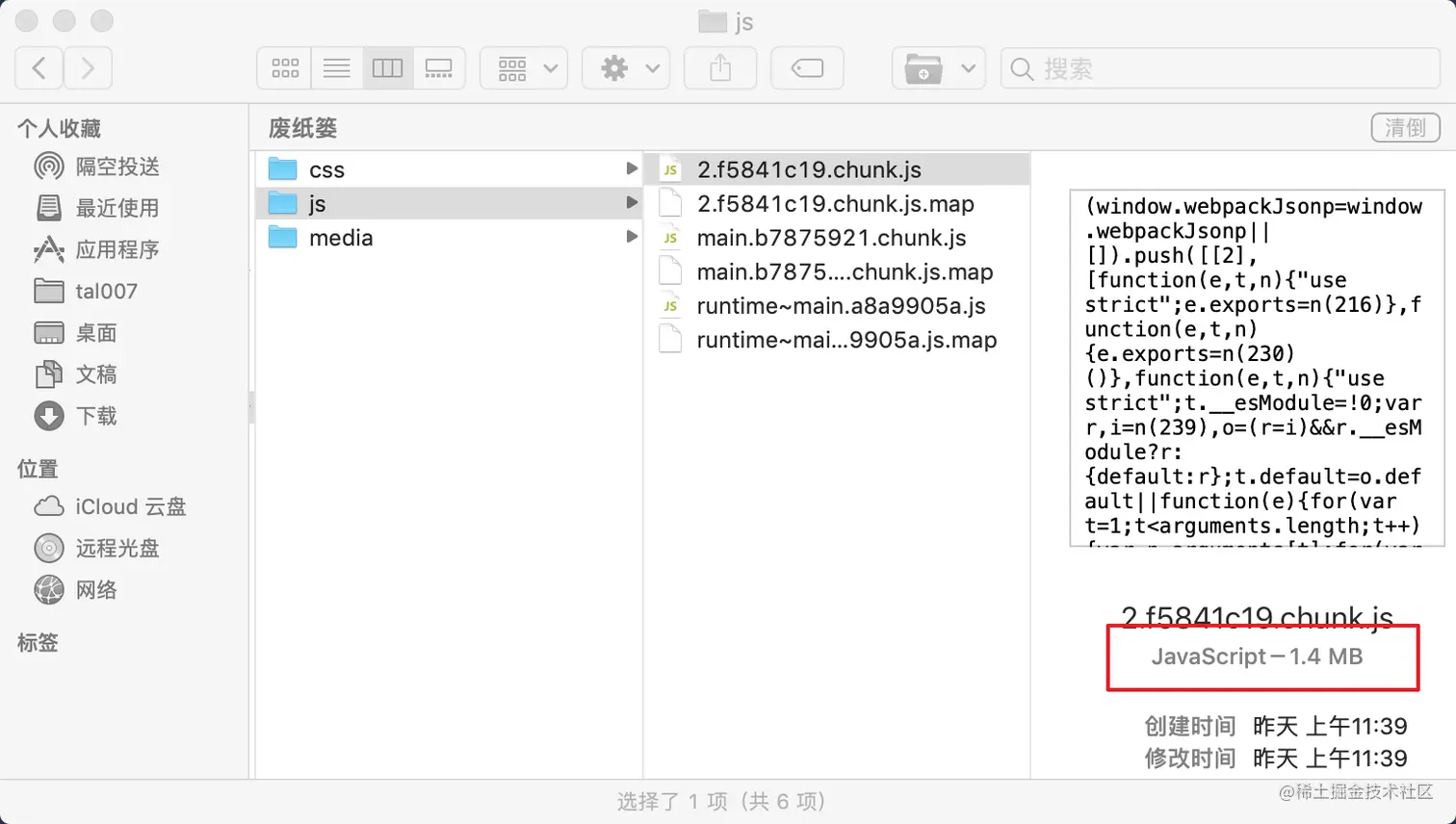Switch to icon view
This screenshot has width=1456, height=824.
(x=285, y=68)
